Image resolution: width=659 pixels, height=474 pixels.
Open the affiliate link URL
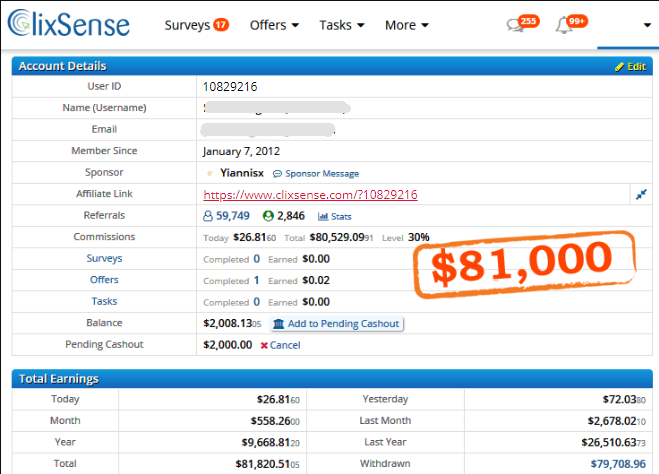(x=310, y=195)
